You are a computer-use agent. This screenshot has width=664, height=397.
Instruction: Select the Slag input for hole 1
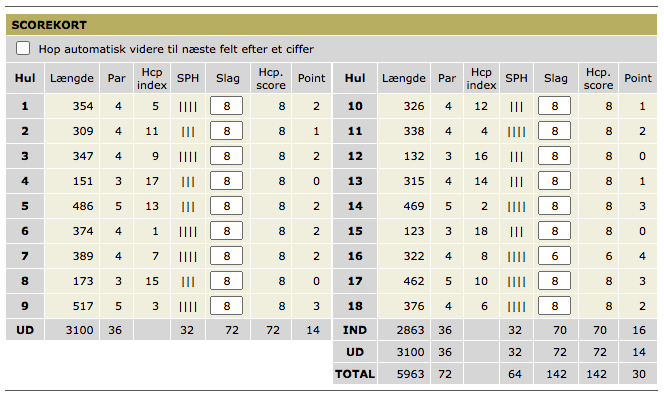pyautogui.click(x=227, y=106)
